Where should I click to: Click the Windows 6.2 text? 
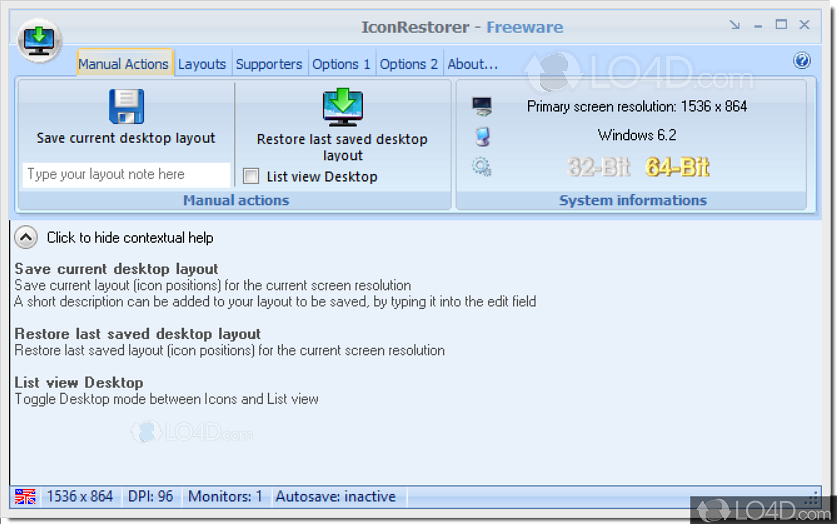tap(637, 135)
